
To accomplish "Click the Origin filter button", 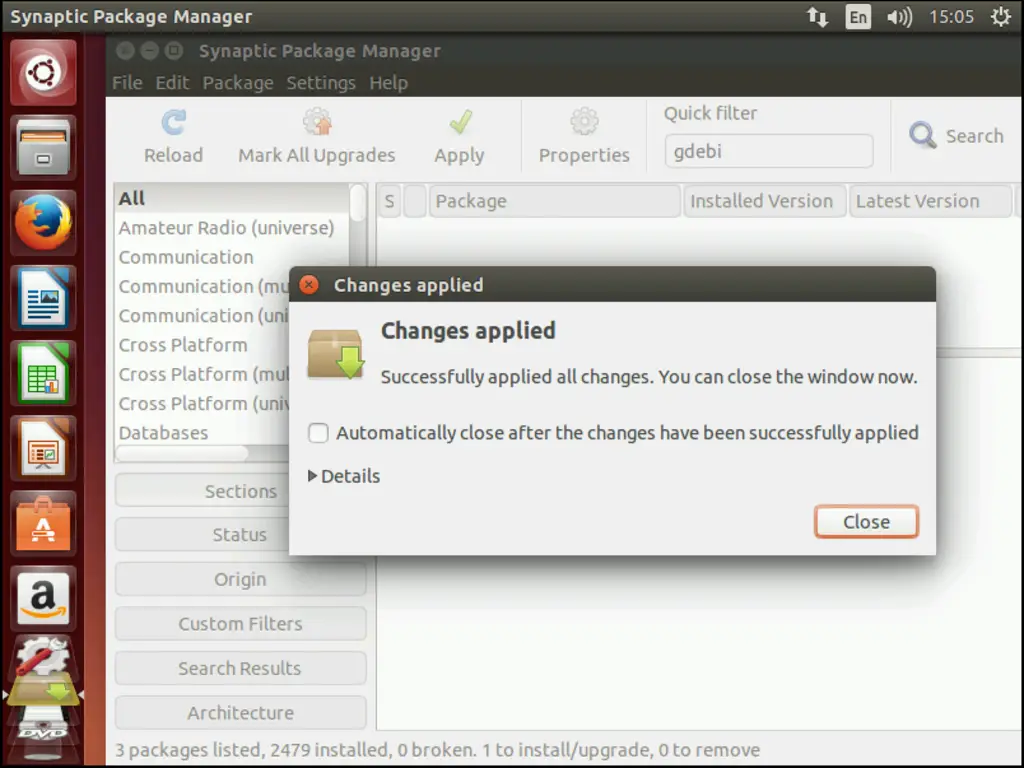I will click(x=240, y=579).
